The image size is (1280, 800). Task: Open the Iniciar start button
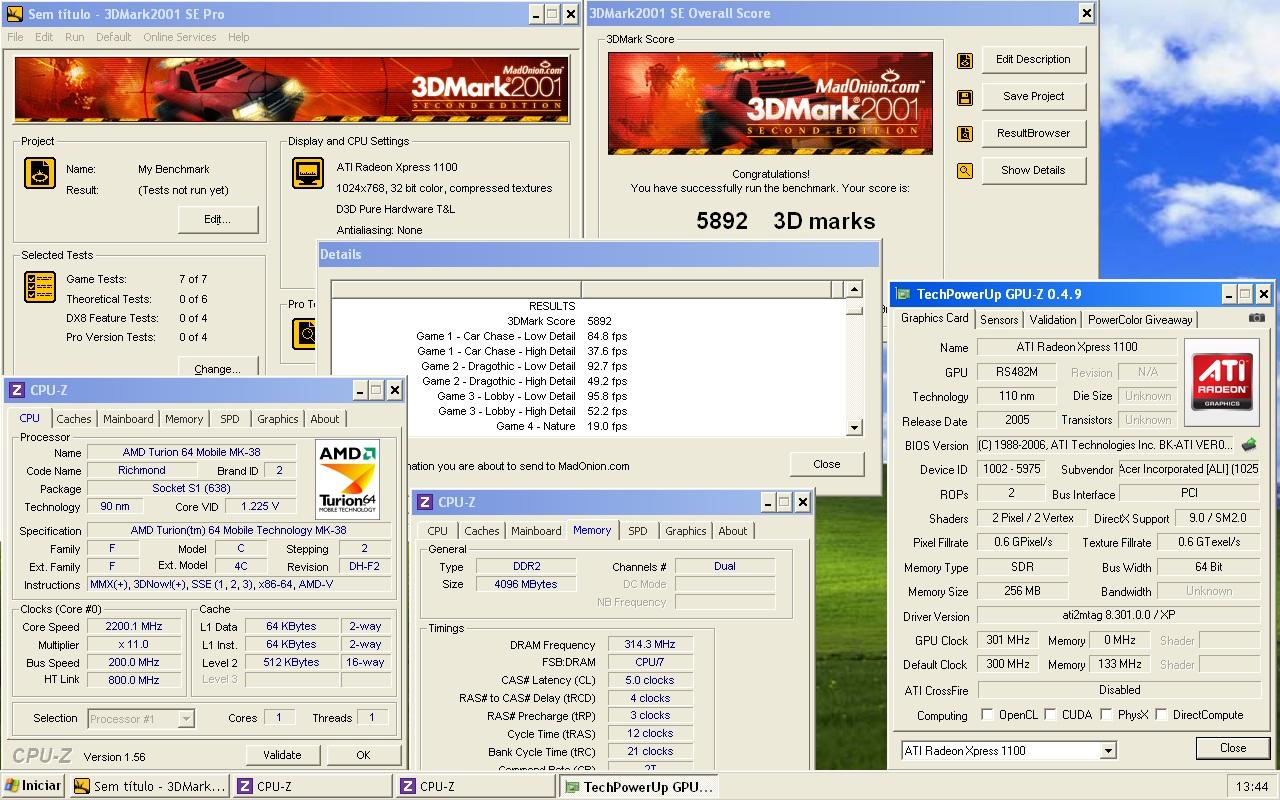[x=33, y=786]
